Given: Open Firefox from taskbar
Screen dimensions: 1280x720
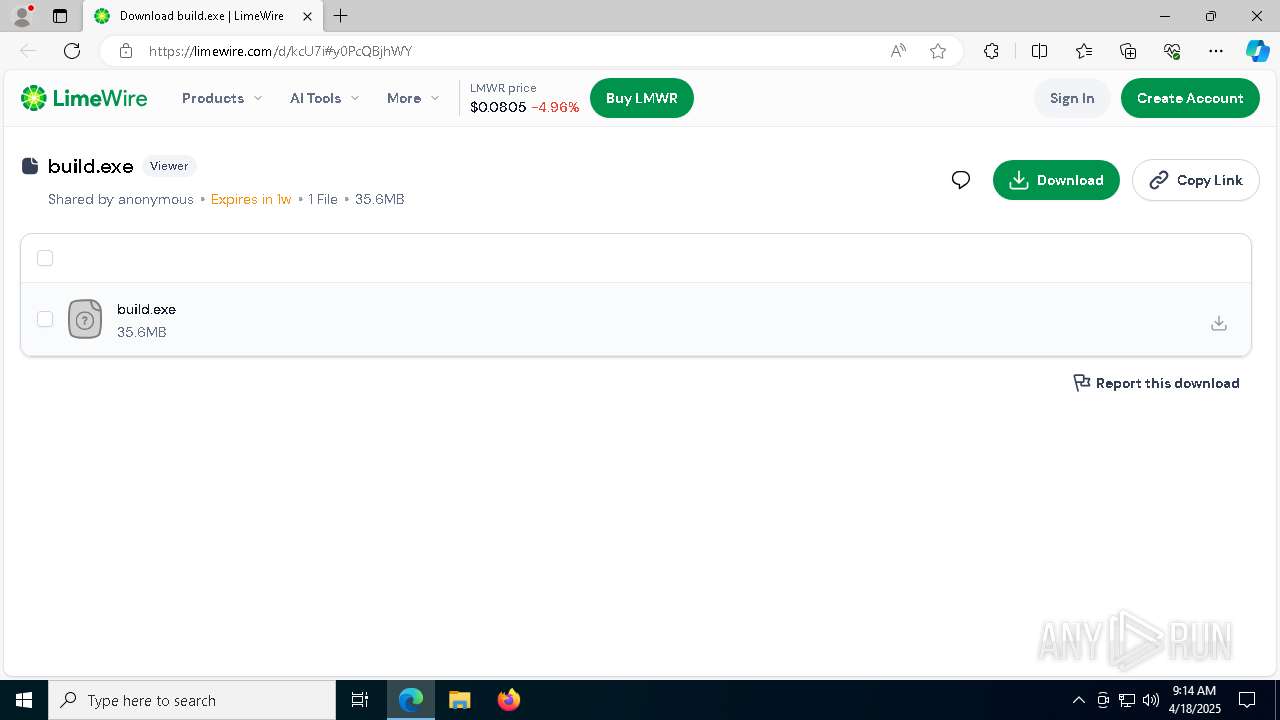Looking at the screenshot, I should point(509,700).
